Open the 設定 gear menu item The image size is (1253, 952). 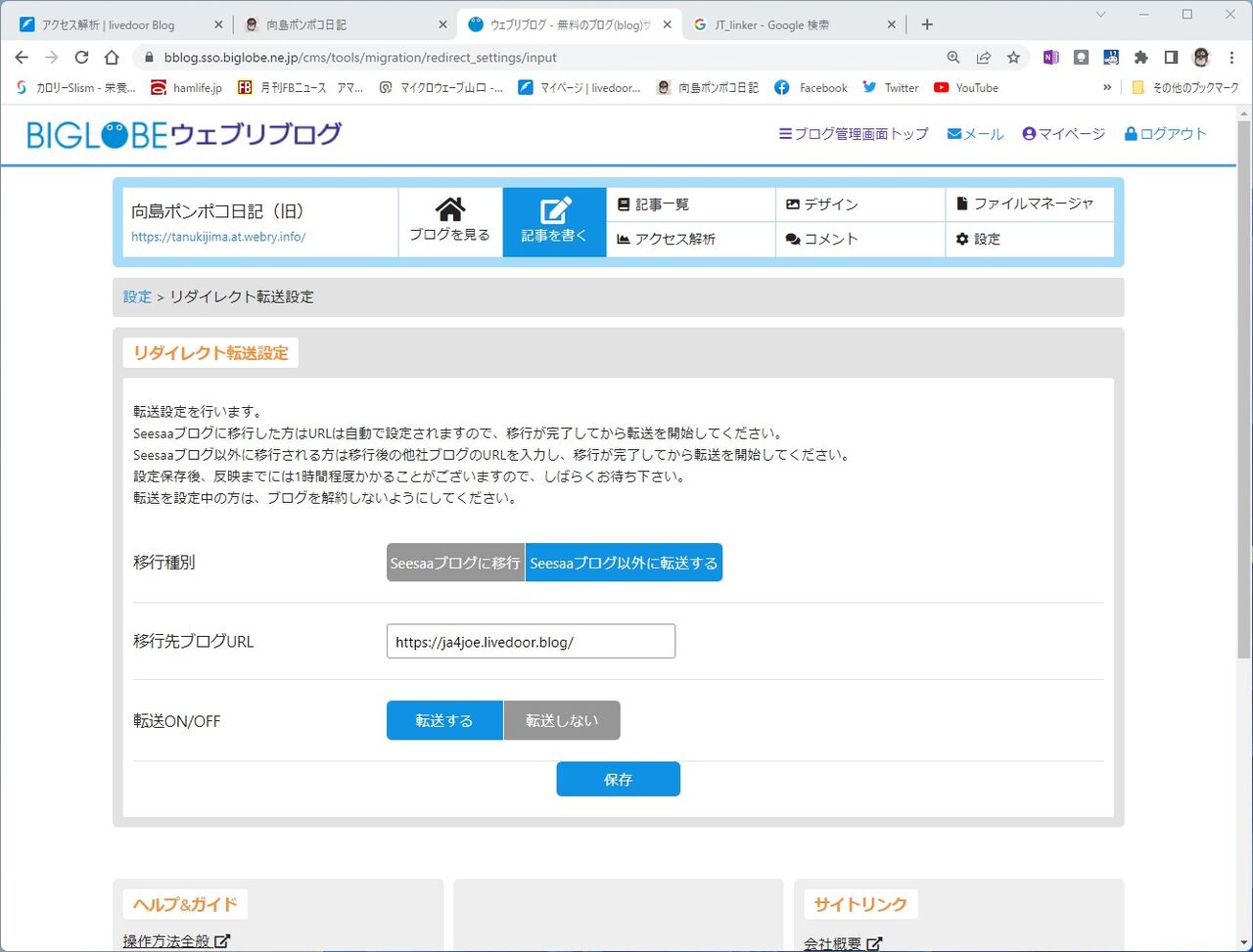click(1030, 240)
